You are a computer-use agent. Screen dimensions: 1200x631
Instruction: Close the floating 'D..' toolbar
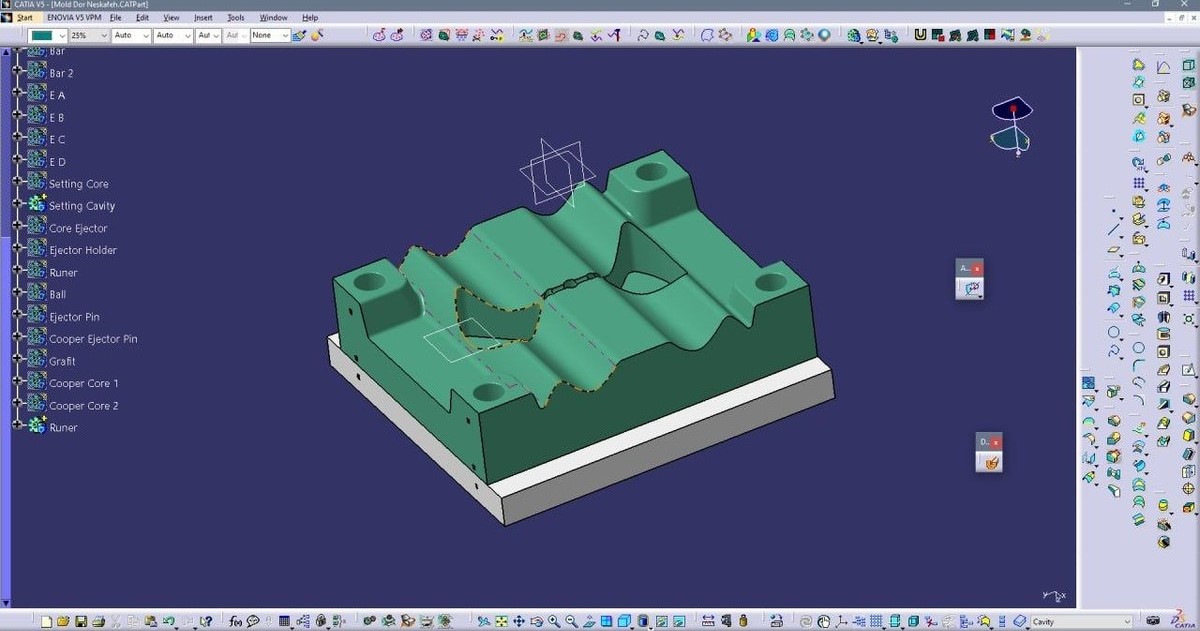pos(996,442)
